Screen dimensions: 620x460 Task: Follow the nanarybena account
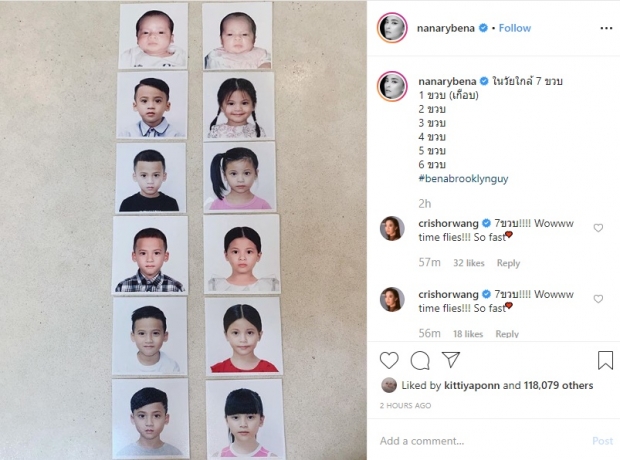tap(514, 28)
